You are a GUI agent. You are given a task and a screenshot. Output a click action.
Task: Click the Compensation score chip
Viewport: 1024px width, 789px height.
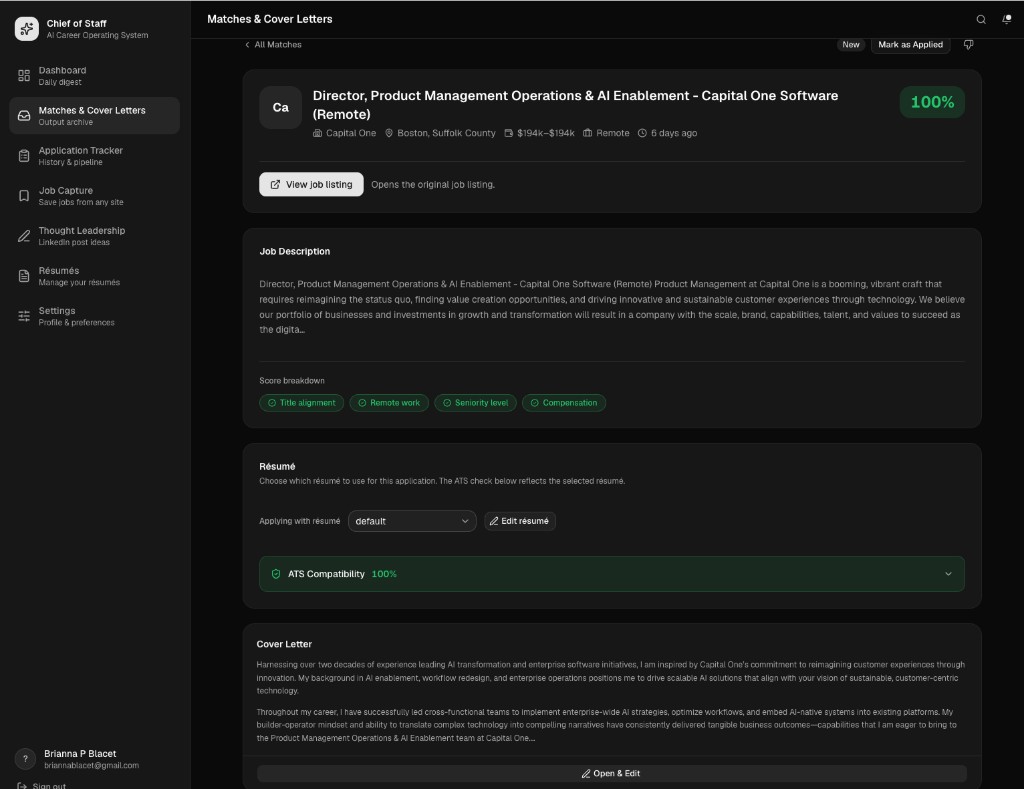(564, 403)
